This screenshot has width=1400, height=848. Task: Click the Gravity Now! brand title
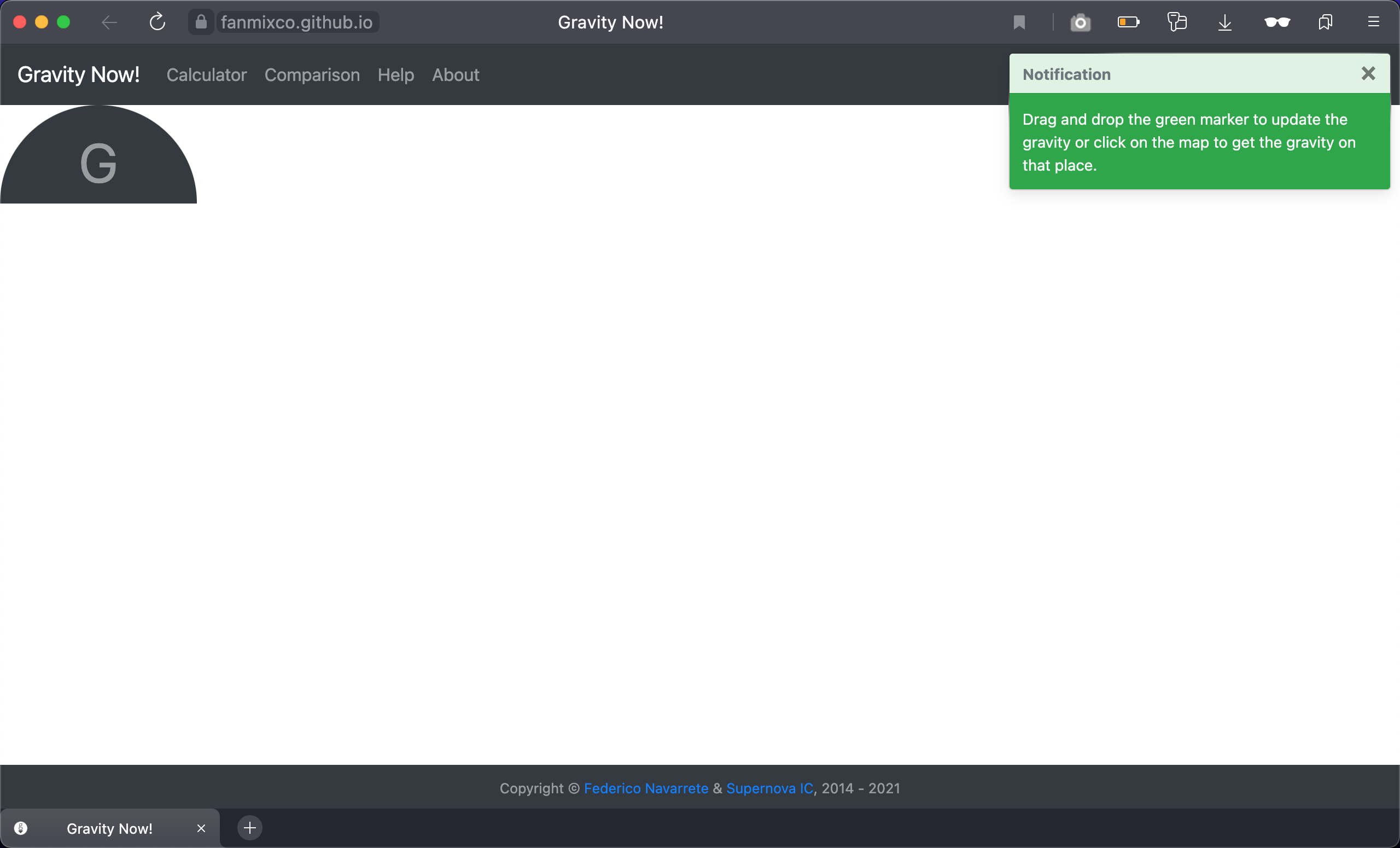click(78, 74)
